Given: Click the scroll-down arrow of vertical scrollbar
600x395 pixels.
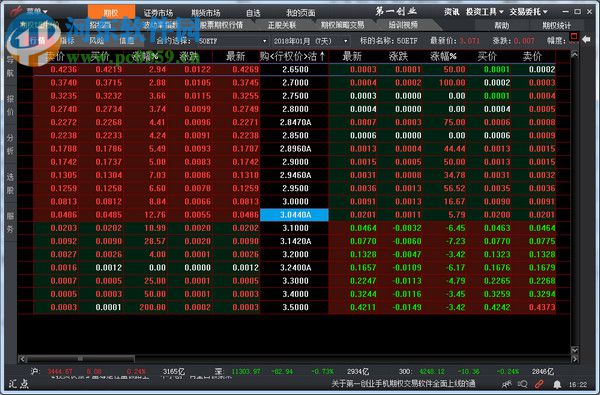Looking at the screenshot, I should click(574, 350).
